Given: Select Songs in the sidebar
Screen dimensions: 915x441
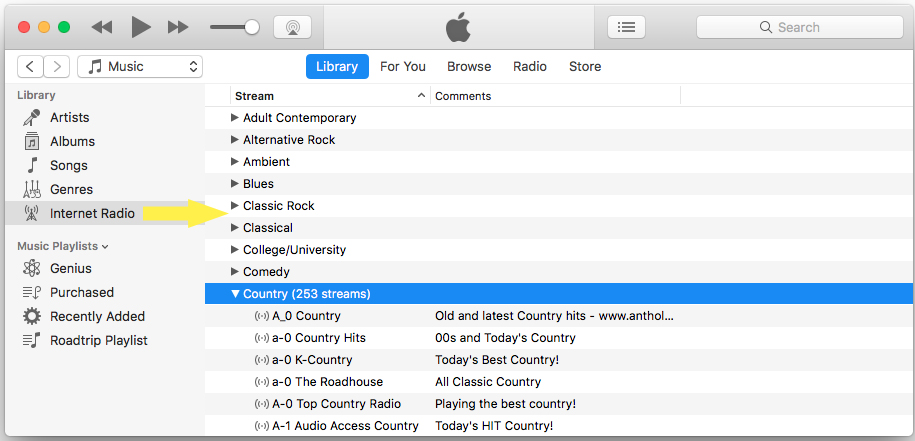Looking at the screenshot, I should (105, 165).
